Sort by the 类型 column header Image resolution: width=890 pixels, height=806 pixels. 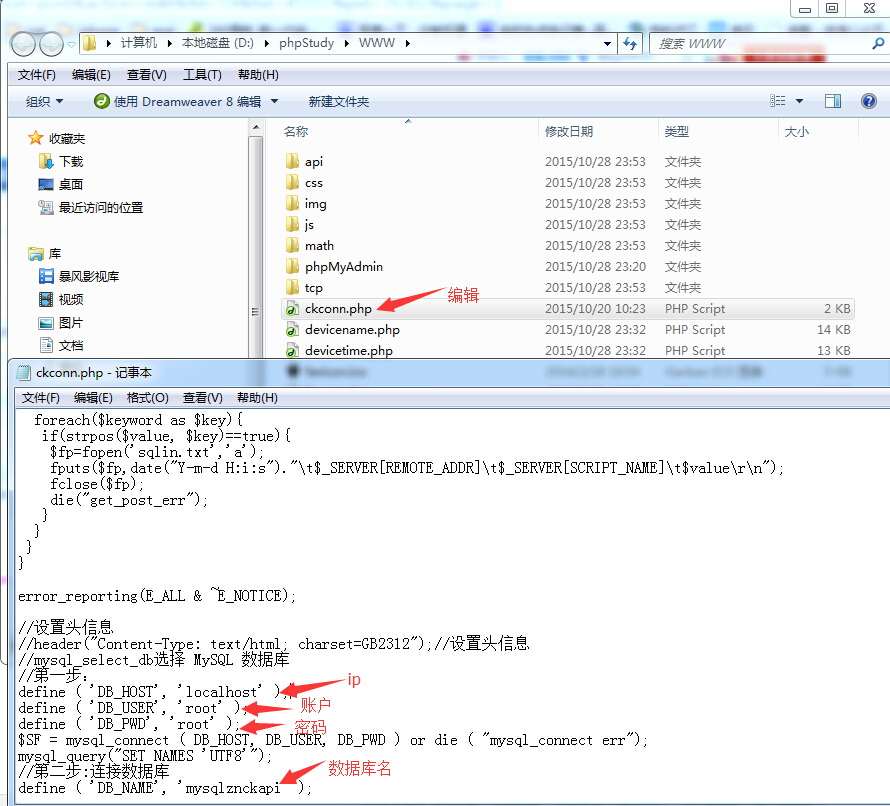click(x=677, y=132)
